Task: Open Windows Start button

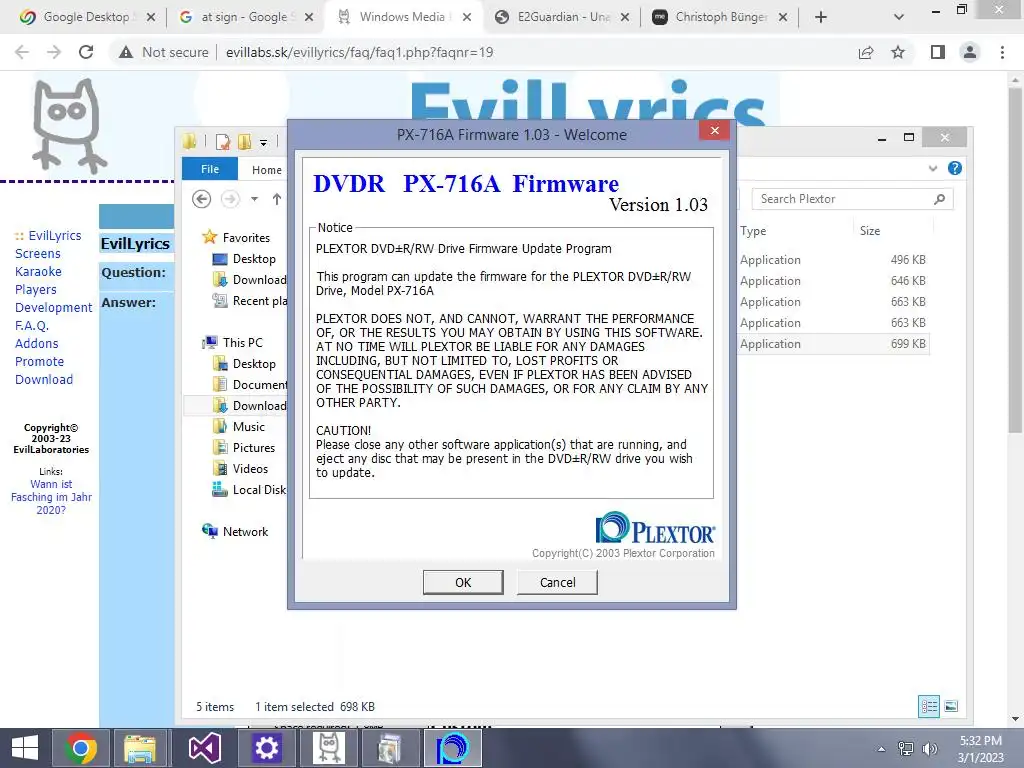Action: 25,748
